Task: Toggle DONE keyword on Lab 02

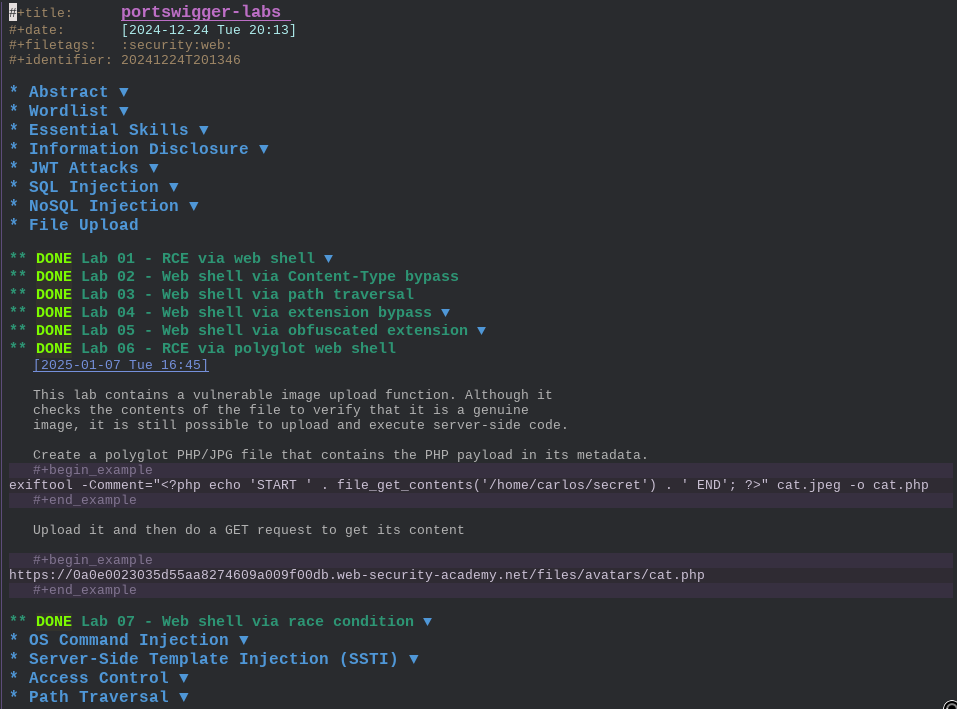Action: coord(54,276)
